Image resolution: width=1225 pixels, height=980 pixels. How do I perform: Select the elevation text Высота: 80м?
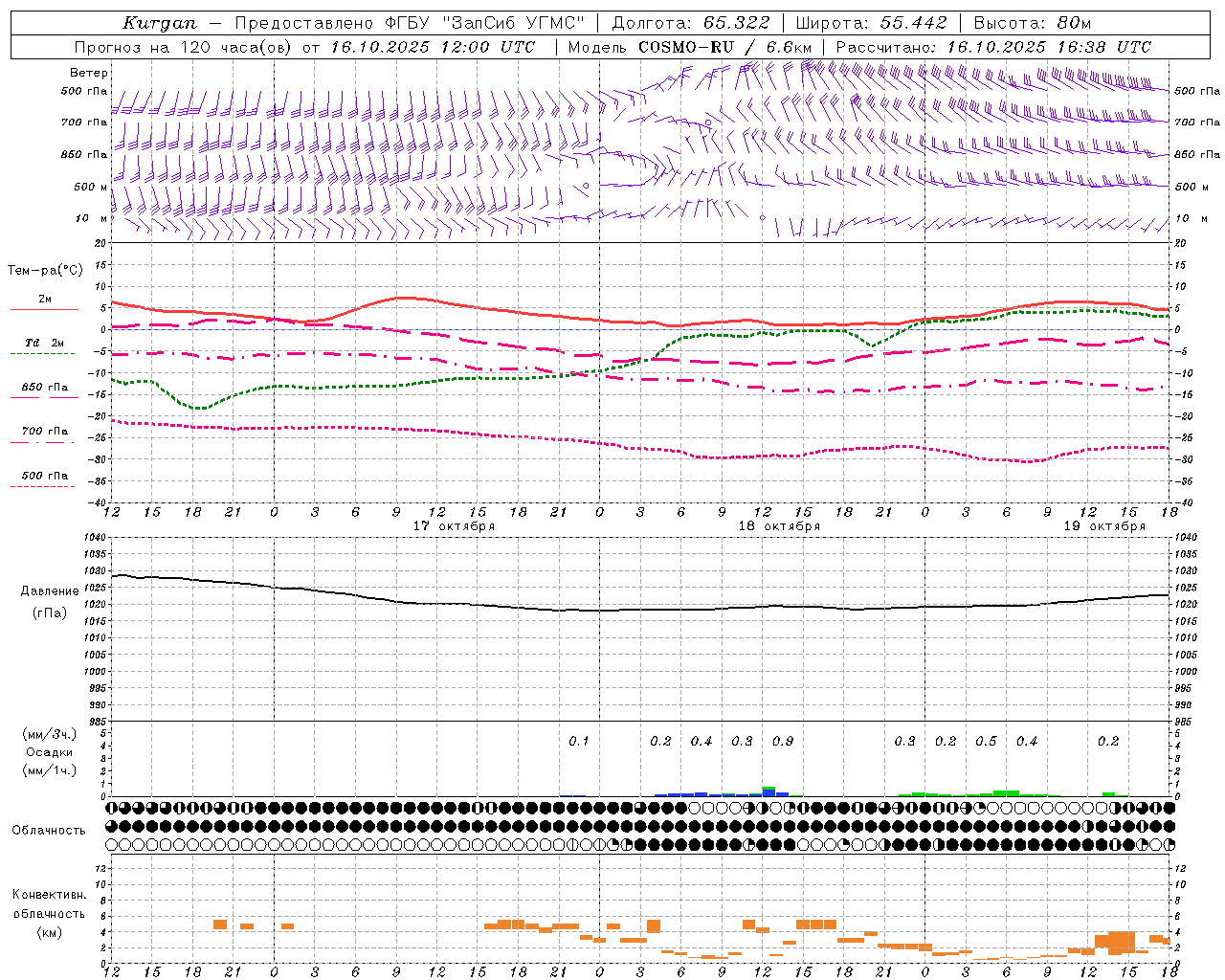point(1032,23)
